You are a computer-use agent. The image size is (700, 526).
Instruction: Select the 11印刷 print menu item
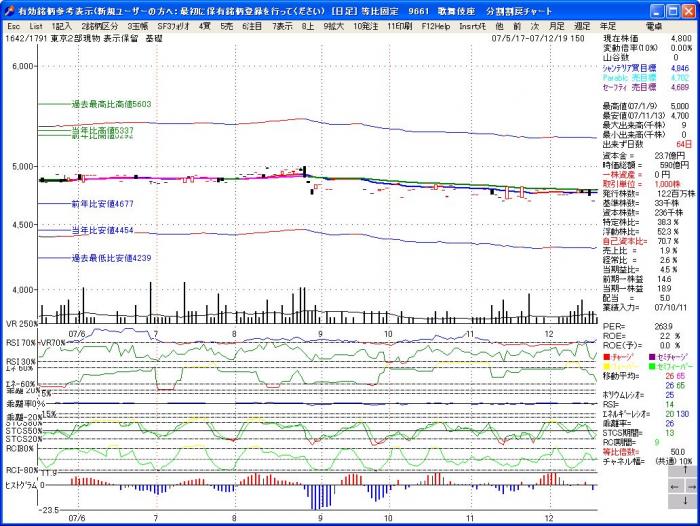click(403, 24)
